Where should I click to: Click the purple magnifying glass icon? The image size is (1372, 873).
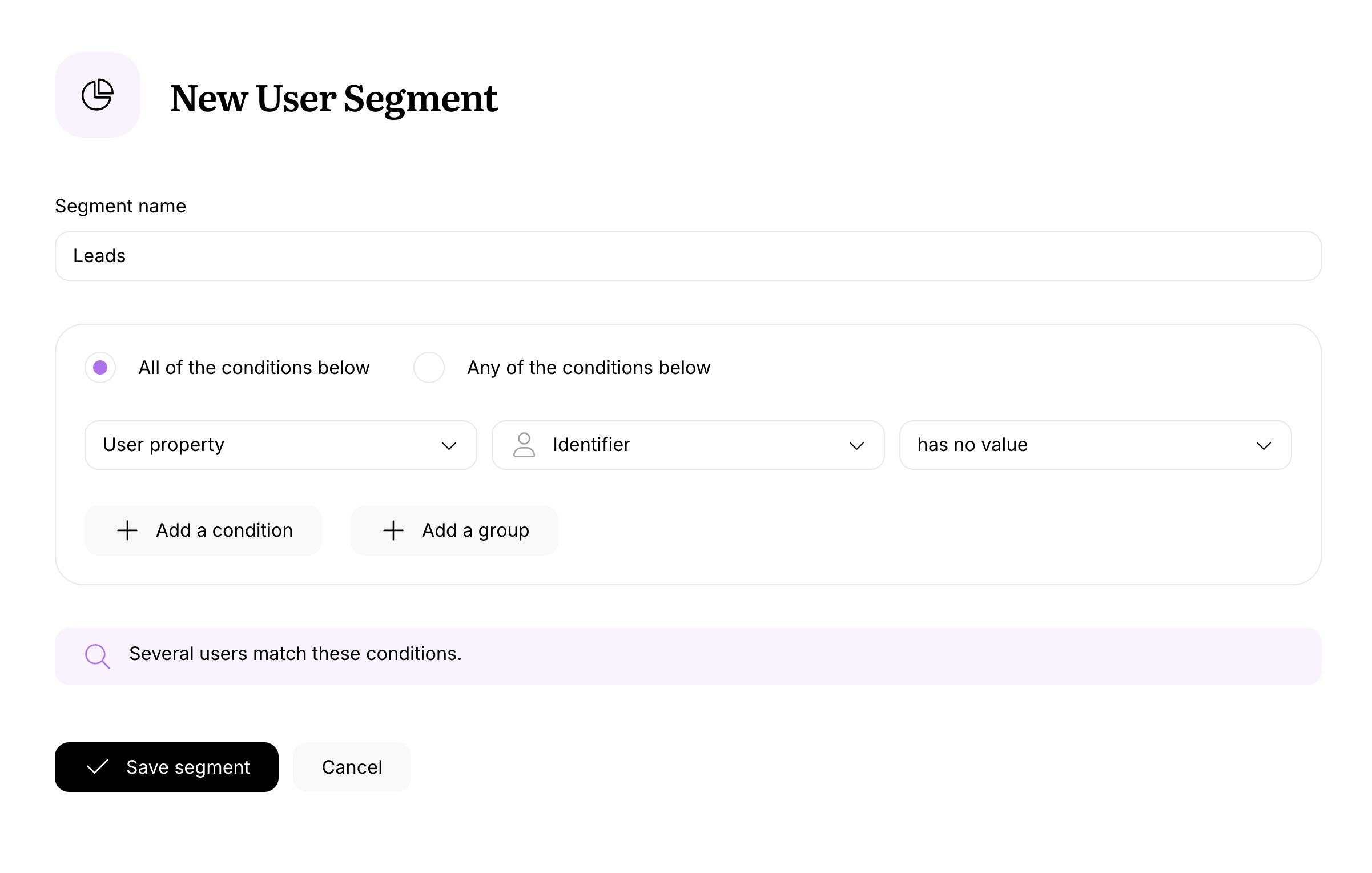pos(97,656)
